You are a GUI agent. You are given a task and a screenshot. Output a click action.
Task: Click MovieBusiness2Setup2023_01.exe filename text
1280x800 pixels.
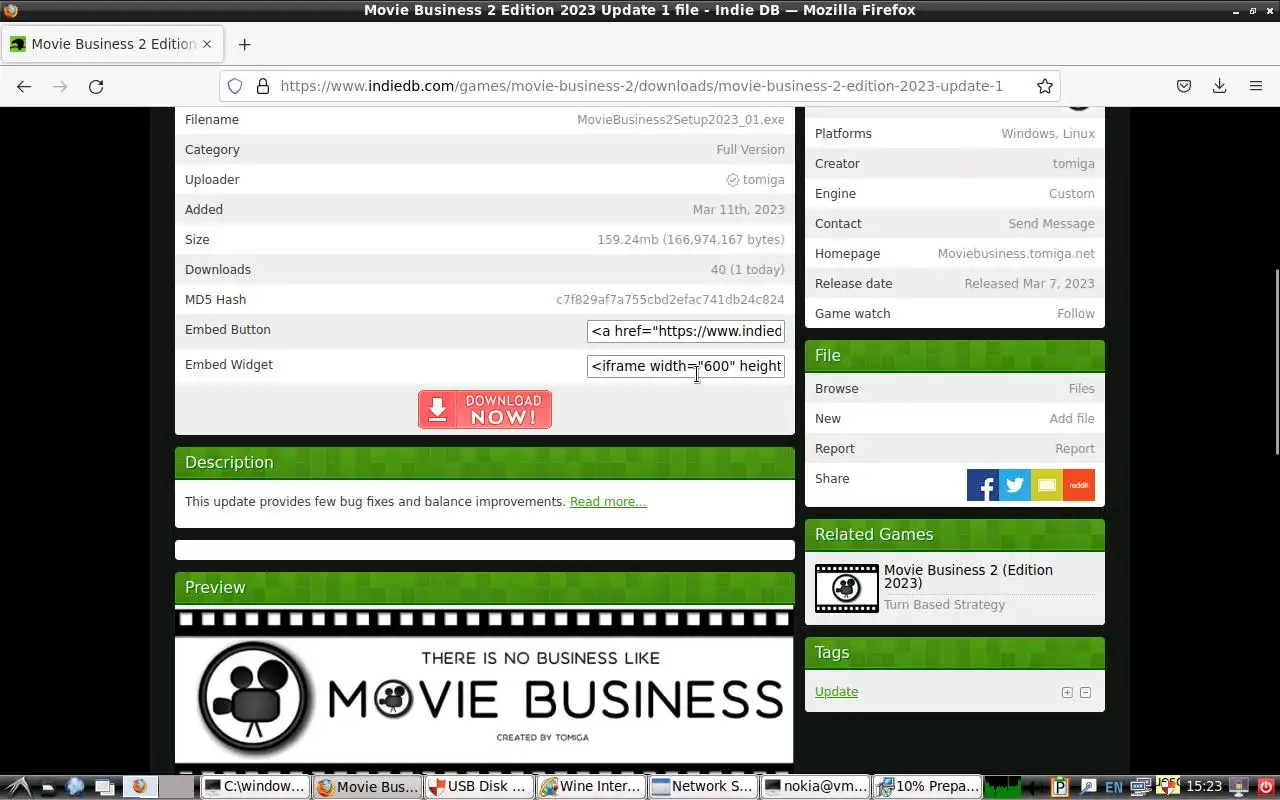681,120
